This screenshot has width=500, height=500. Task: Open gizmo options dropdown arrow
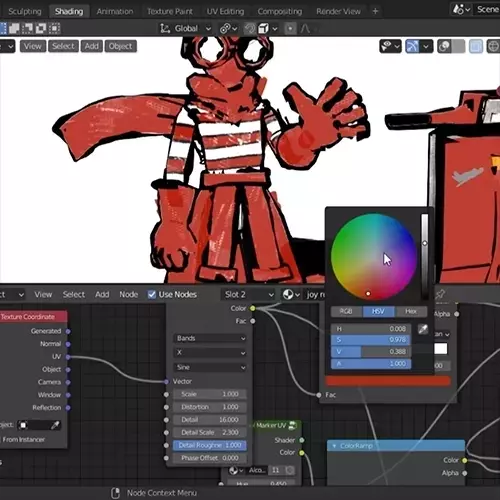pos(426,46)
